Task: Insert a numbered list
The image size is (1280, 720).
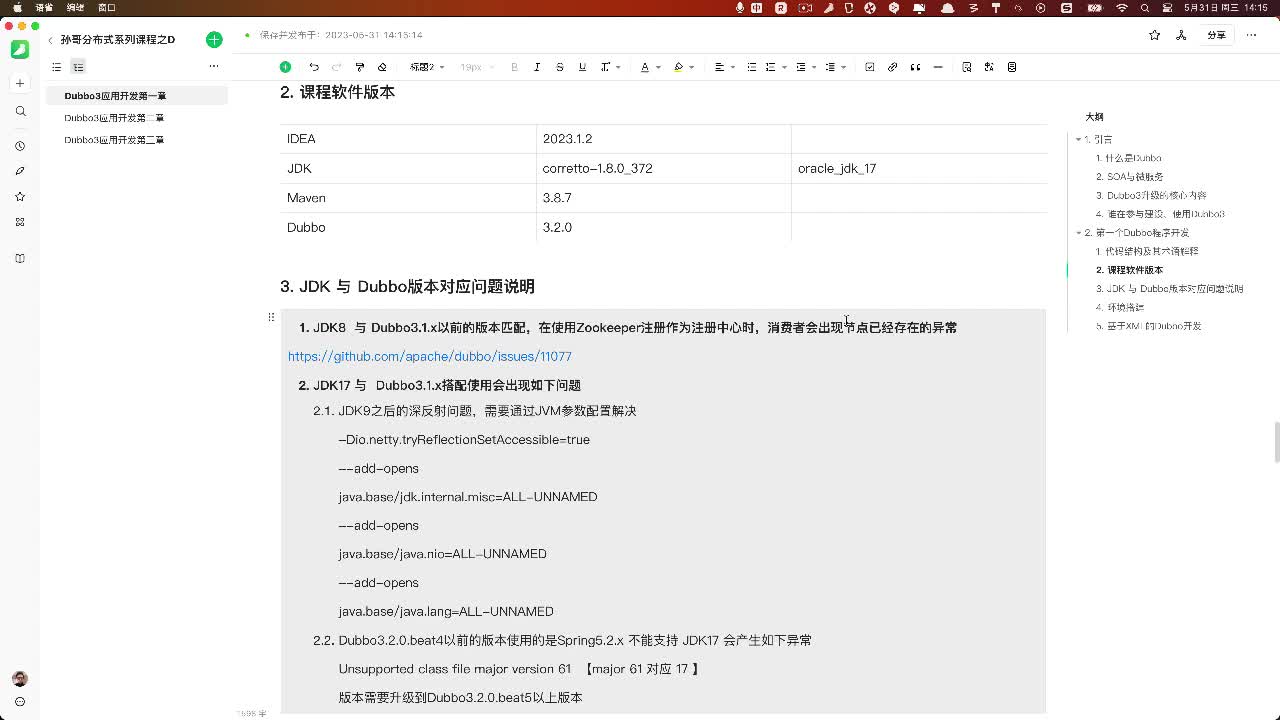Action: click(x=770, y=67)
